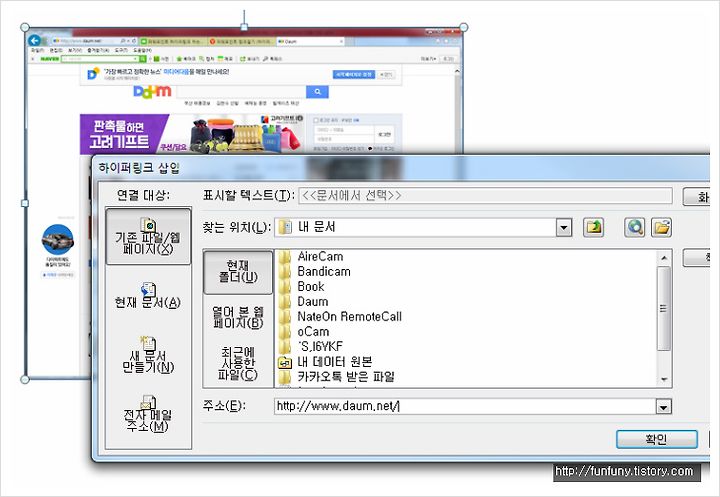Viewport: 720px width, 497px height.
Task: Select the 내 데이터 원본 folder
Action: (334, 361)
